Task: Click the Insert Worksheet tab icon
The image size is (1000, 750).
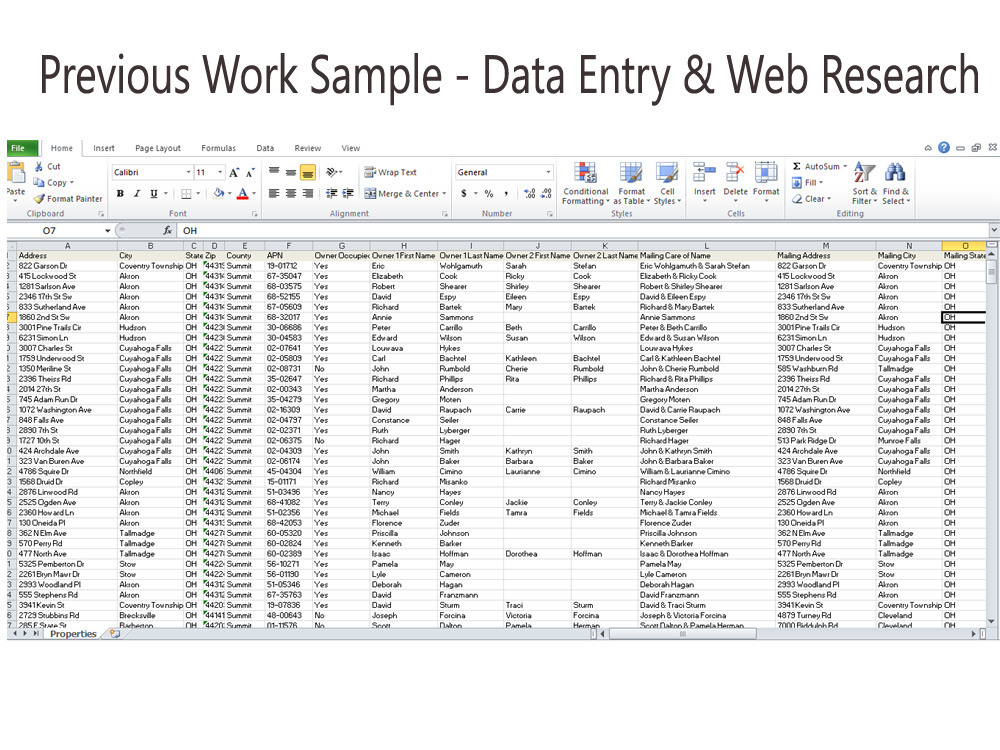Action: 115,634
